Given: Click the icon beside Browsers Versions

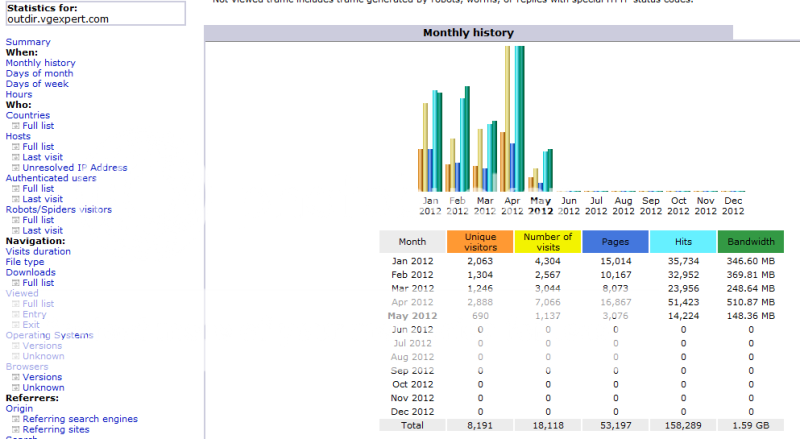Looking at the screenshot, I should pos(16,377).
